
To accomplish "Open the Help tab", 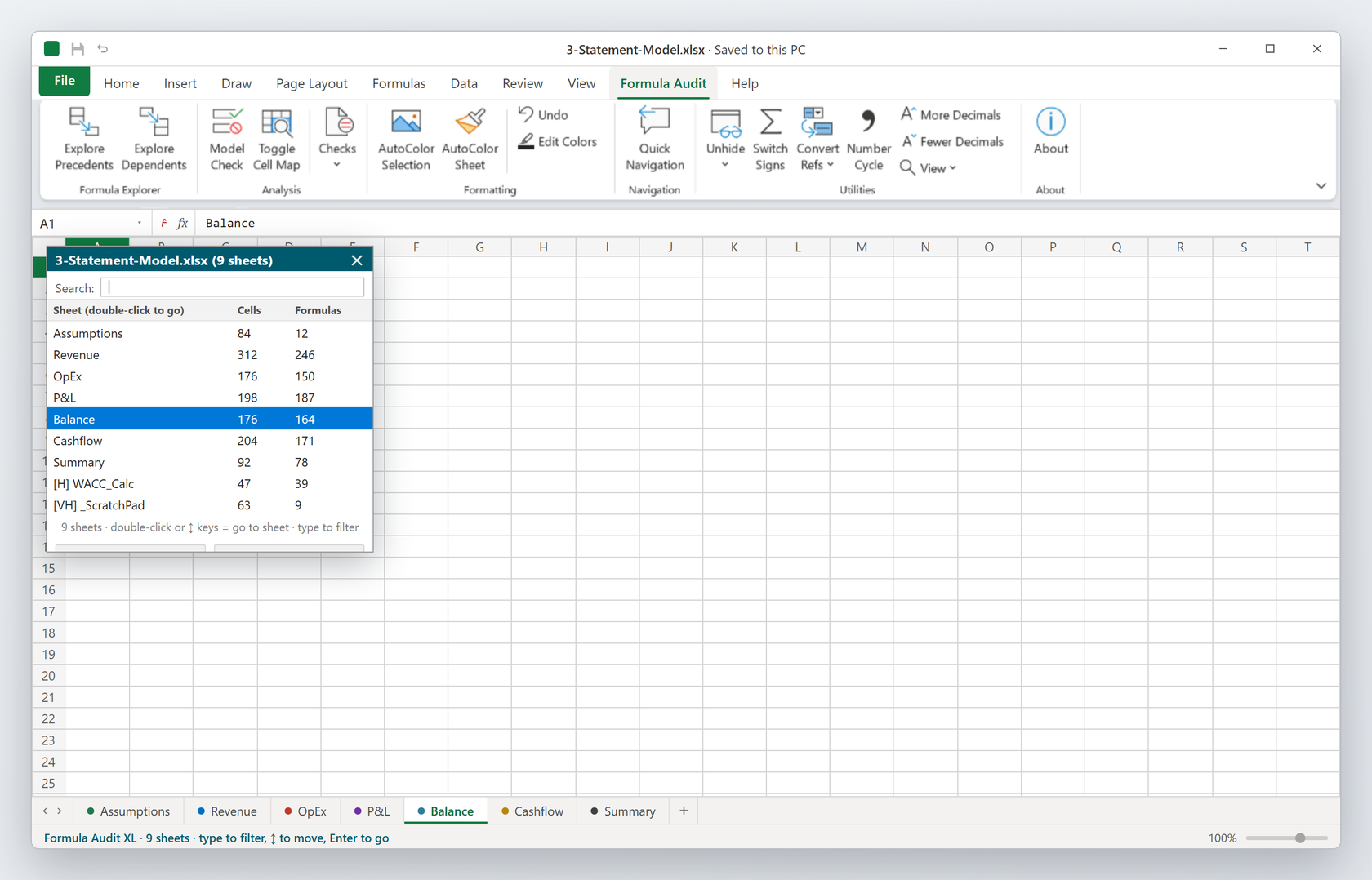I will 744,83.
